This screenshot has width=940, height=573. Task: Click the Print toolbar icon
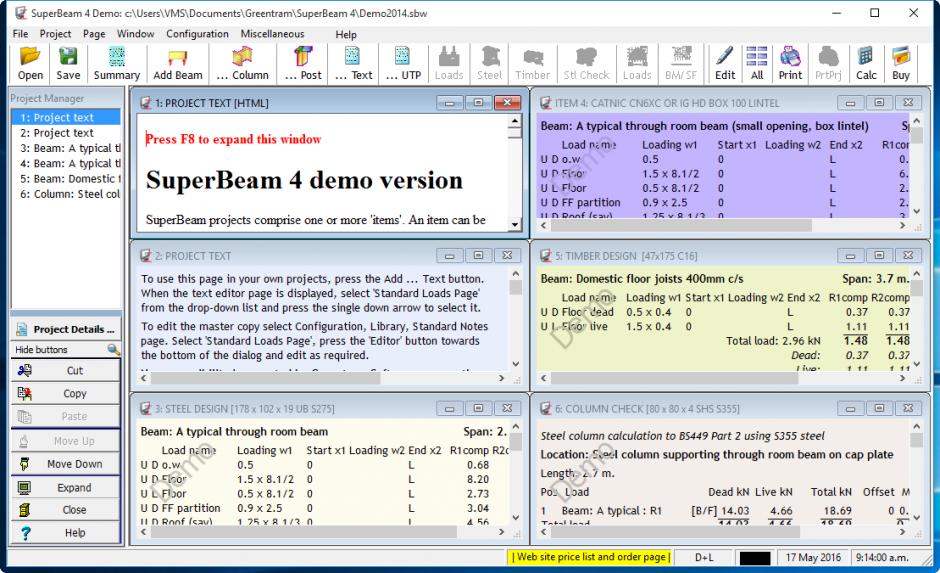(790, 64)
